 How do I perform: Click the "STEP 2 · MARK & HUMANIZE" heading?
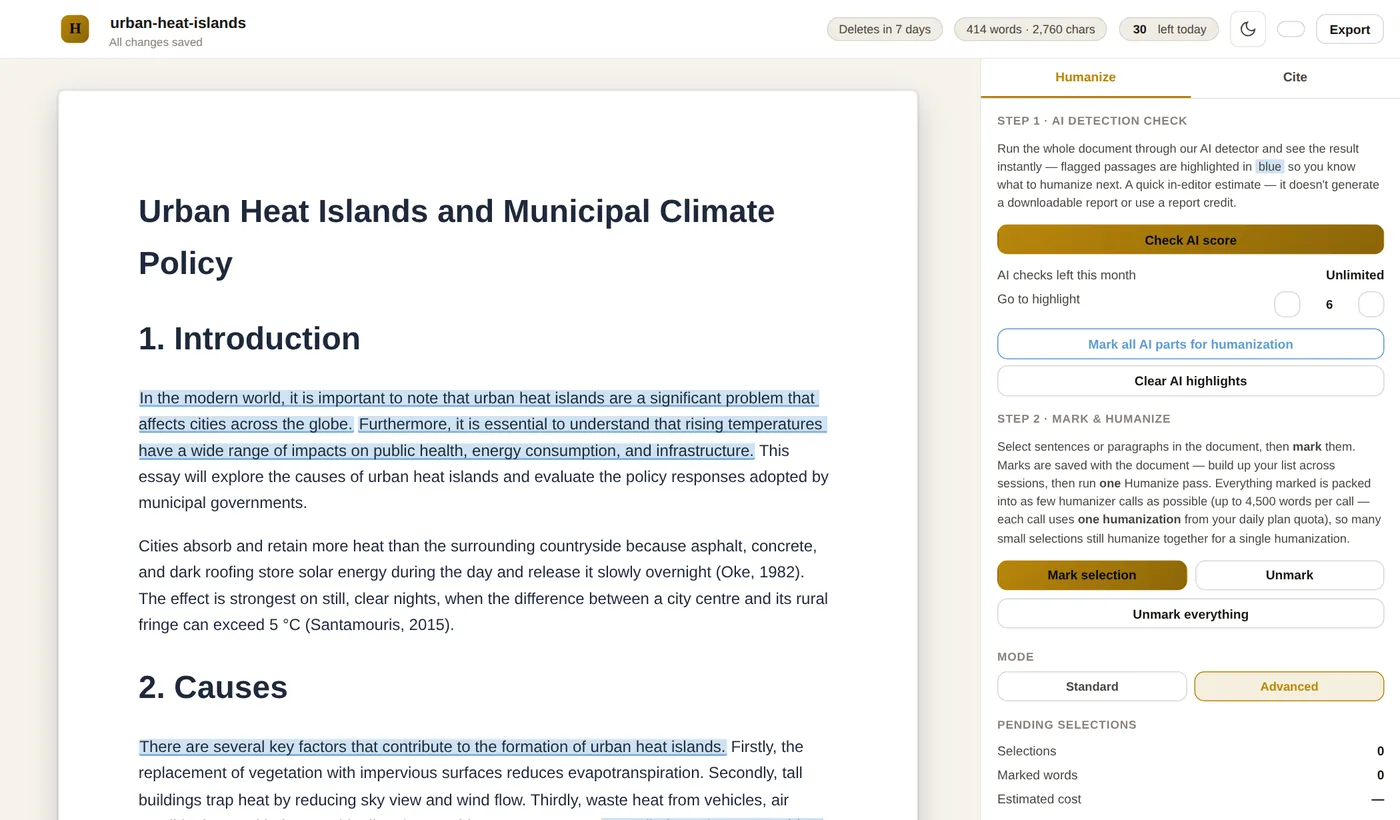pos(1084,419)
